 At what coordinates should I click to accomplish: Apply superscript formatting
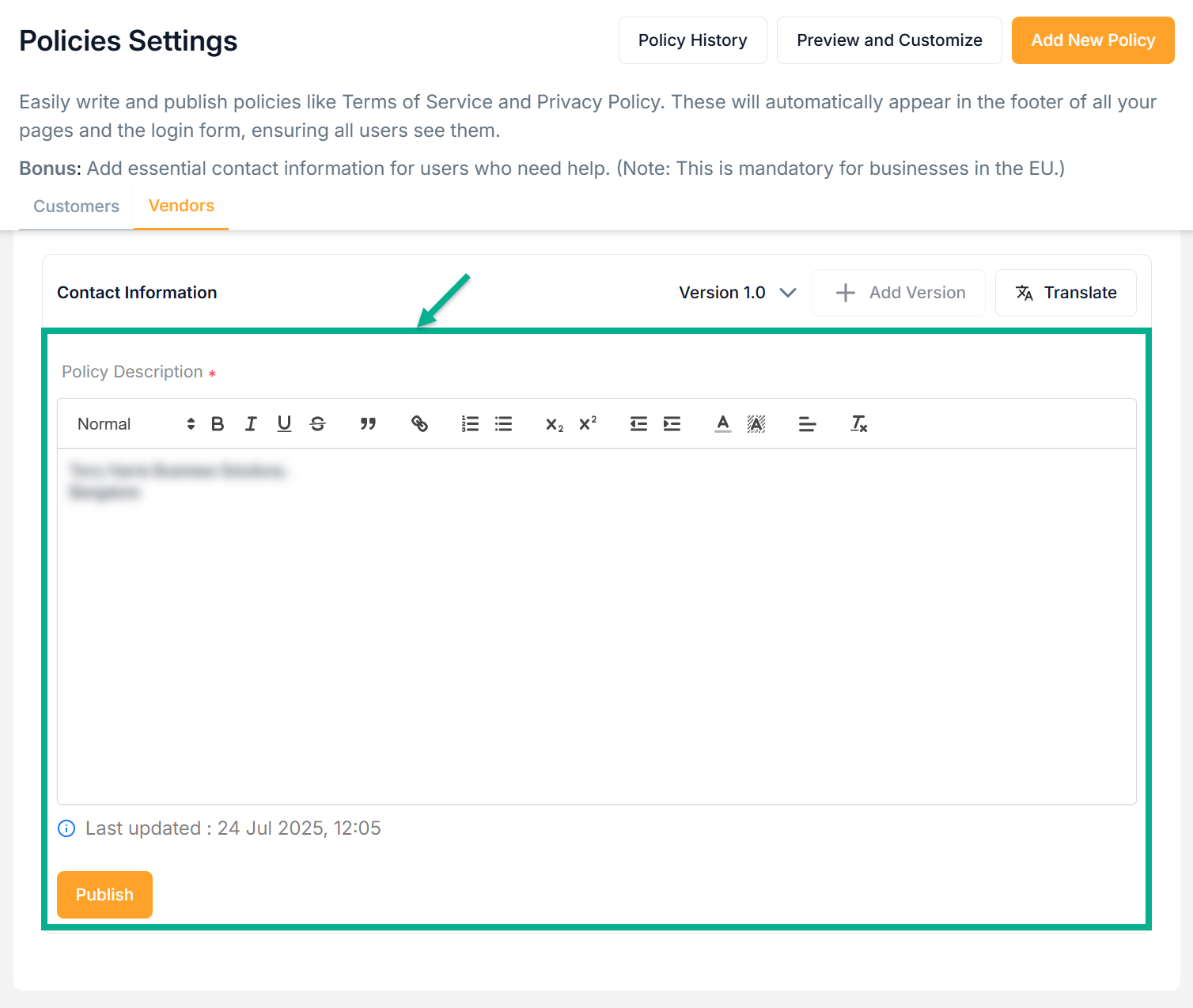(x=588, y=424)
